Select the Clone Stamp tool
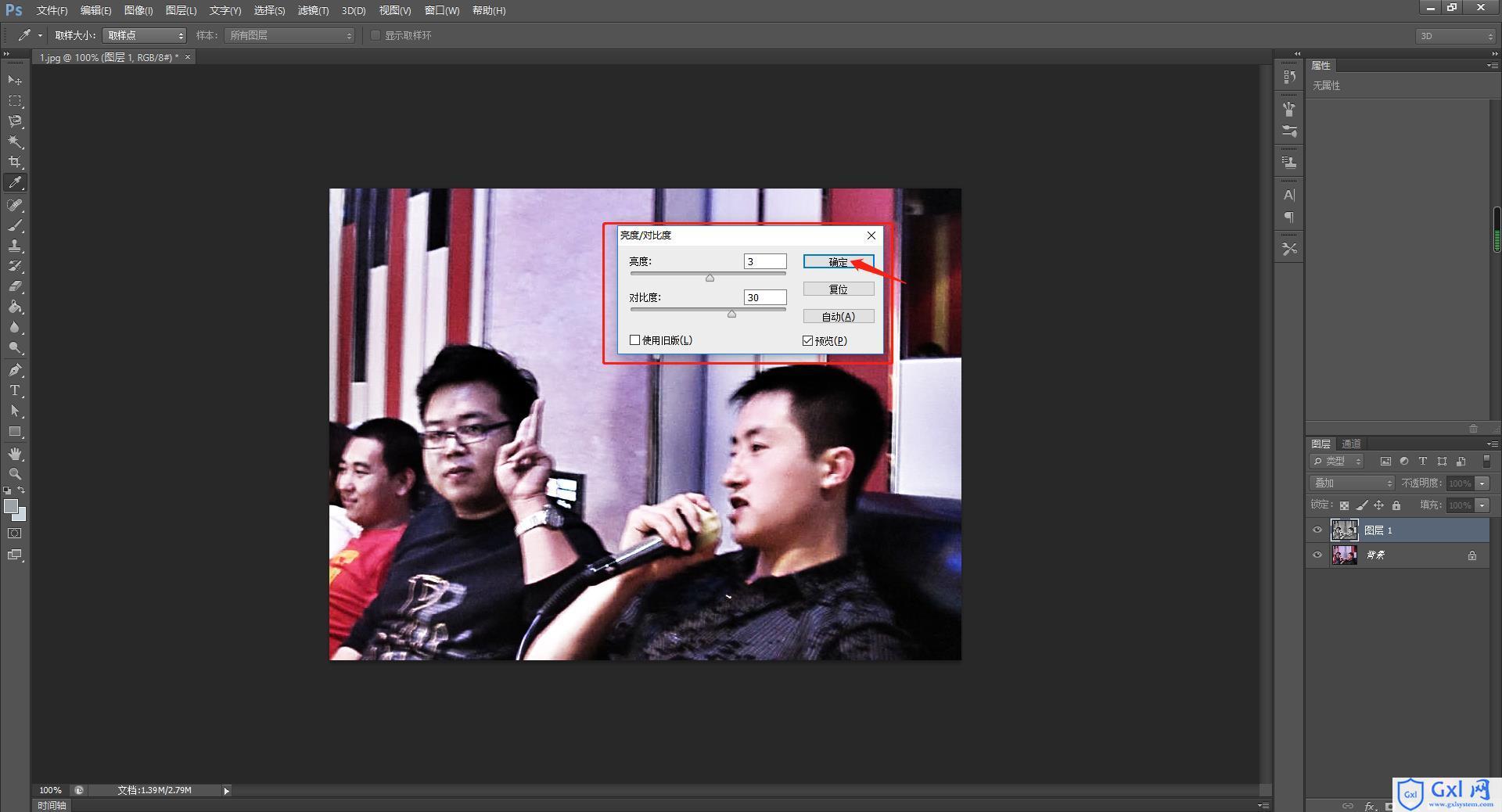Screen dimensions: 1502x812 15,246
